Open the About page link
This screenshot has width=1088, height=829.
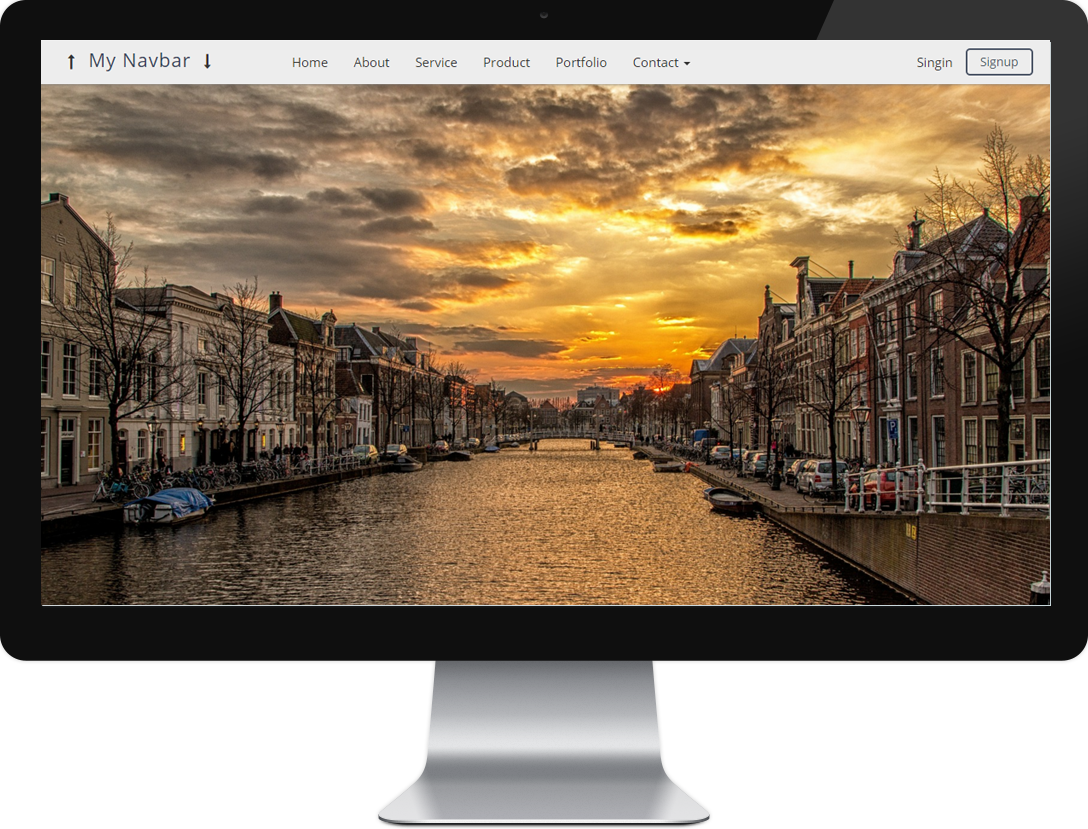[371, 62]
